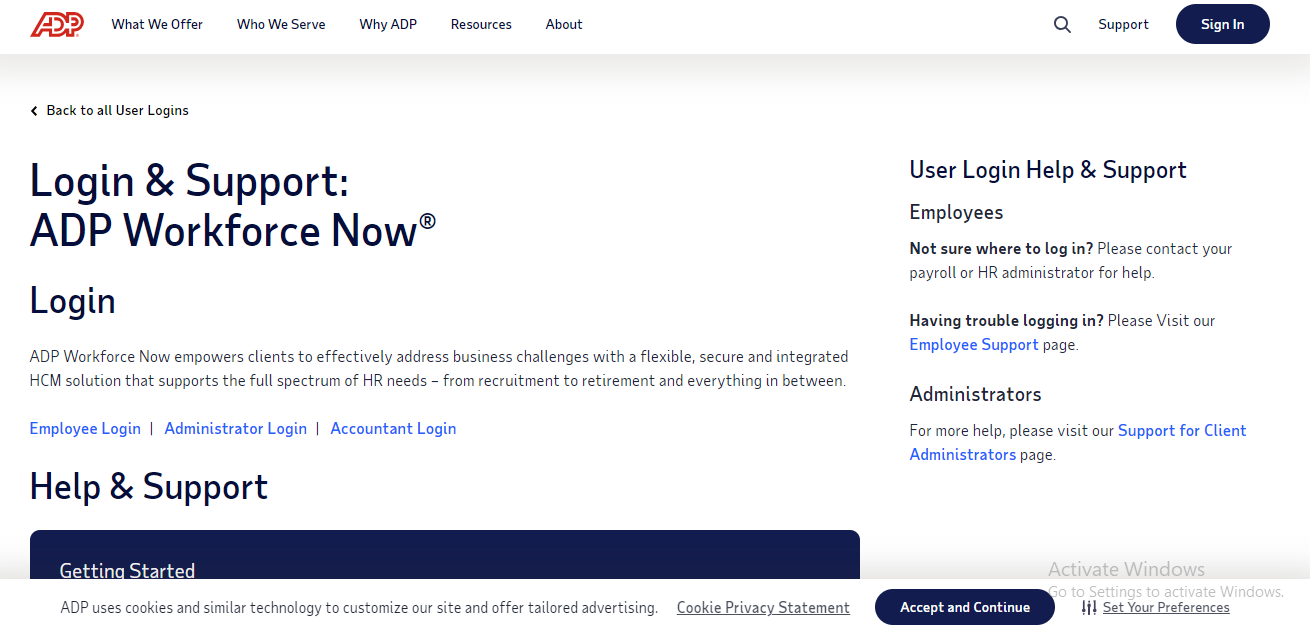Click the preferences sliders icon

coord(1089,607)
